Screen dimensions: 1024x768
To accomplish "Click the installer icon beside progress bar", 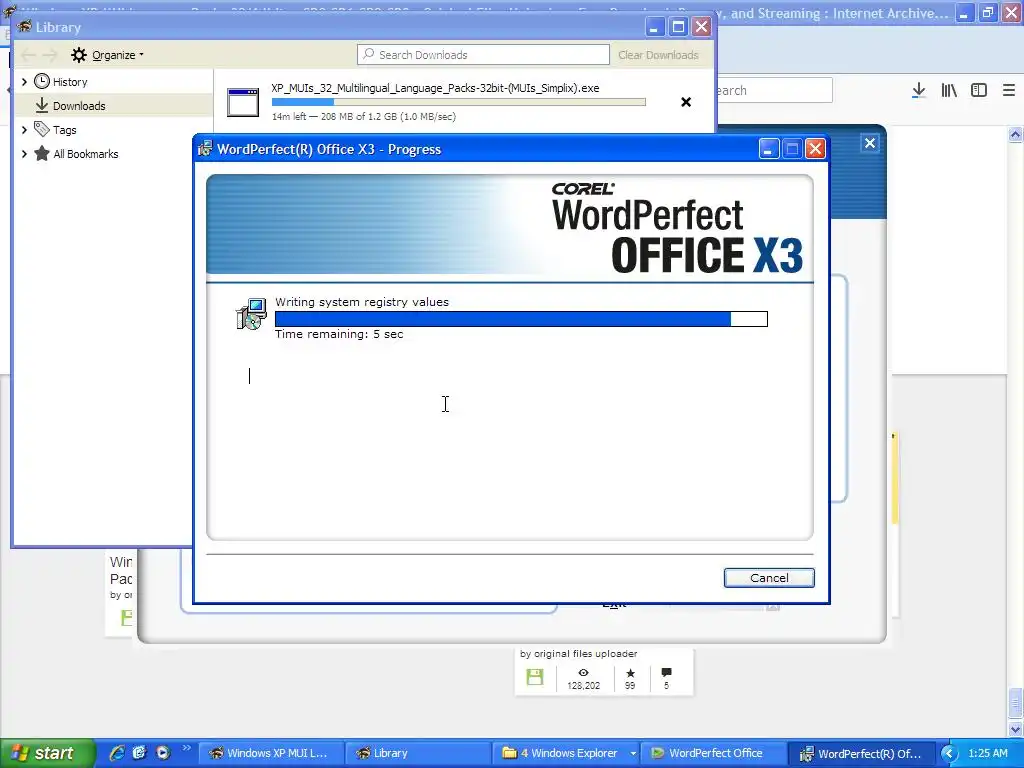I will point(251,313).
